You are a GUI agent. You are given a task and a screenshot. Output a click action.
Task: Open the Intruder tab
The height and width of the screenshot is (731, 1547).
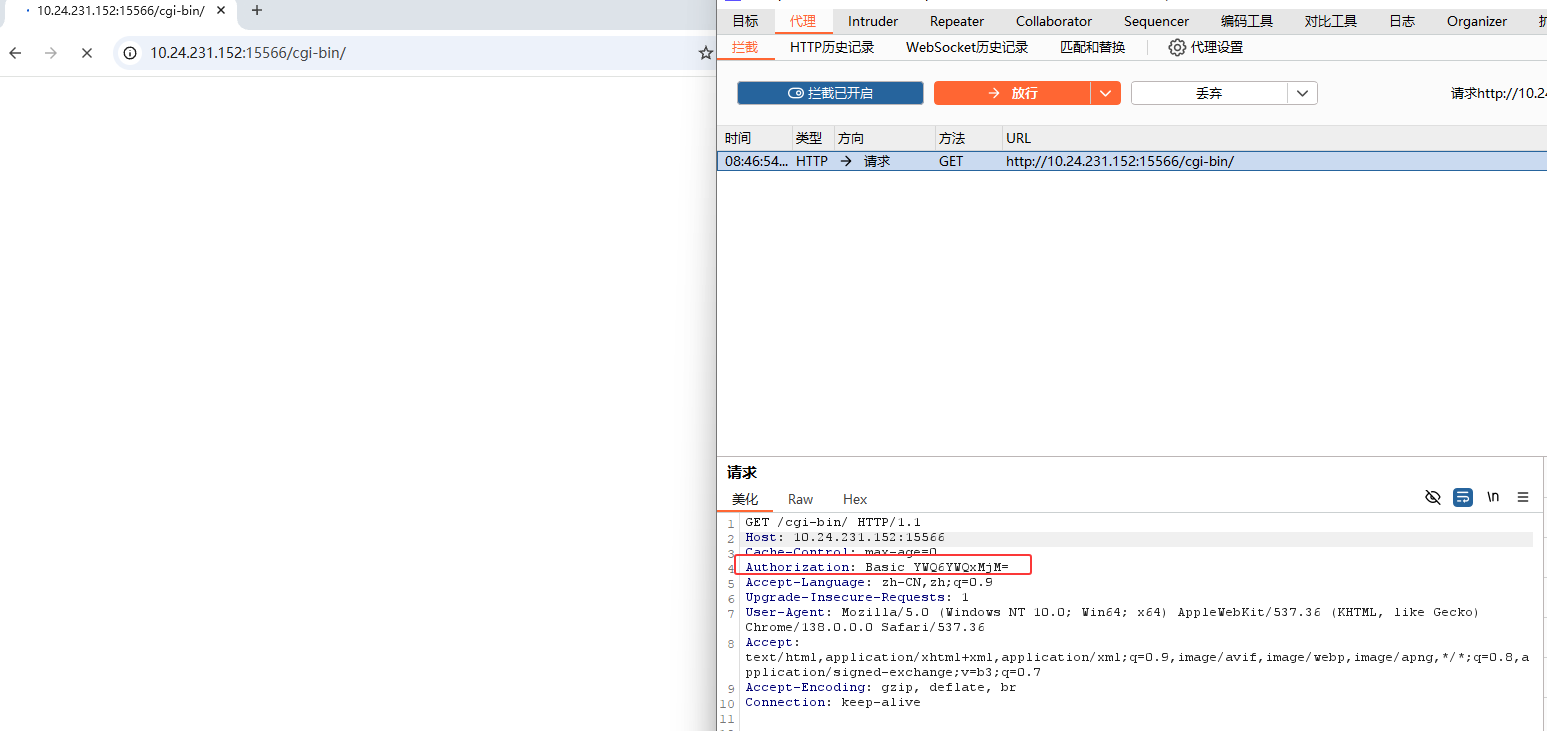(873, 21)
